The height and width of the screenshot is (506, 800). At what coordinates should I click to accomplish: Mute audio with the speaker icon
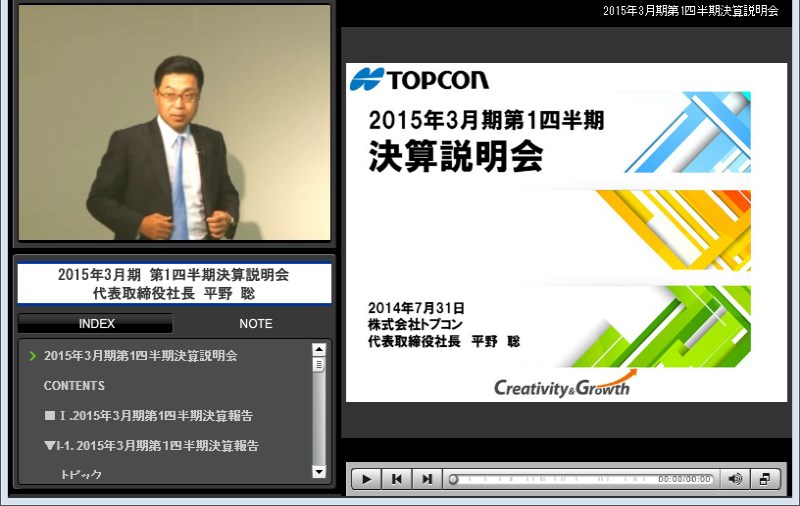[x=735, y=479]
